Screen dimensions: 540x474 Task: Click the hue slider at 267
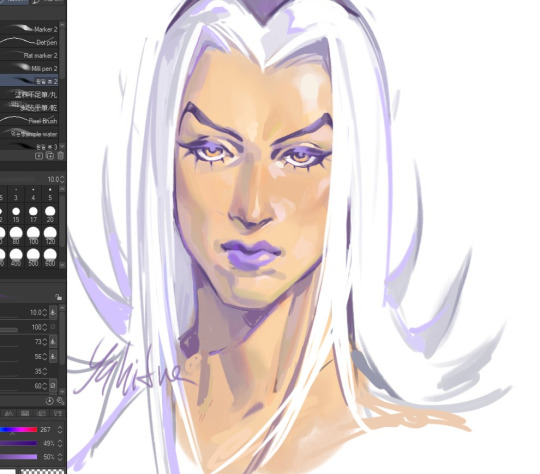(19, 430)
